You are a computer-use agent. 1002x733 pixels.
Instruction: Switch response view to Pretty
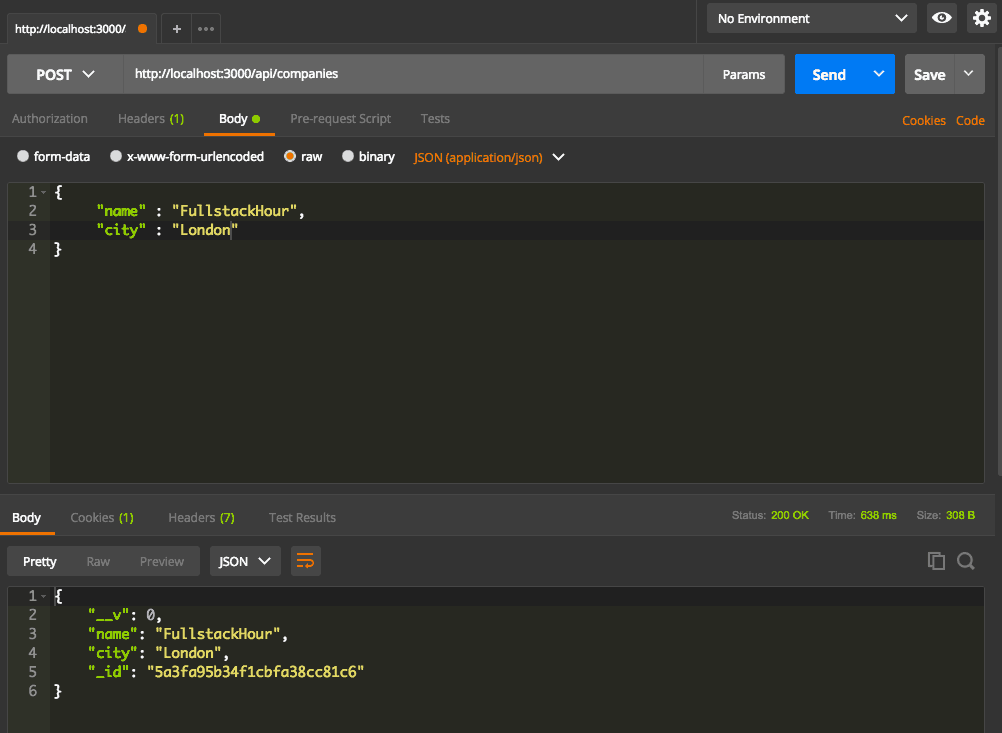click(40, 561)
